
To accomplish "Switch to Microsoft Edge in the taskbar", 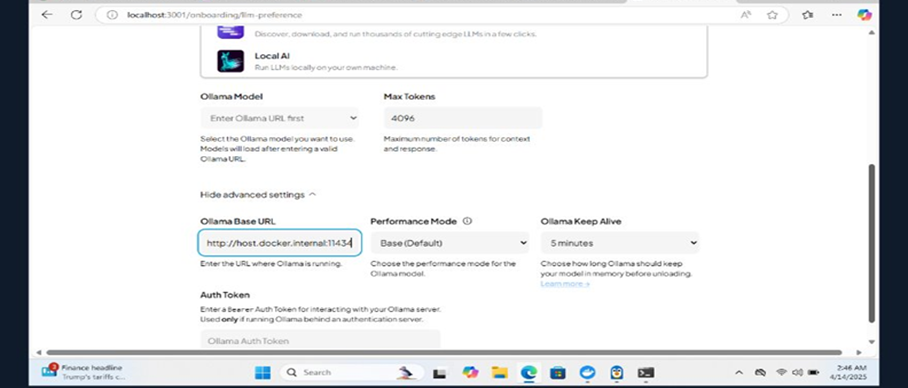I will 529,372.
